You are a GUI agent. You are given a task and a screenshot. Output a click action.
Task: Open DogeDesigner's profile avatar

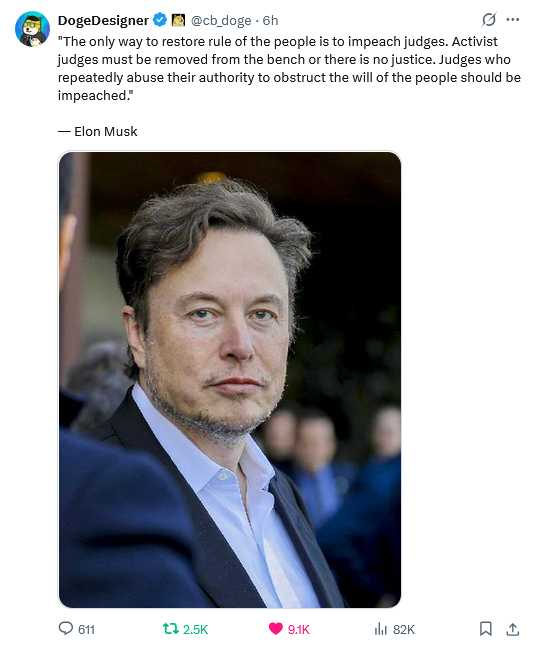[32, 29]
